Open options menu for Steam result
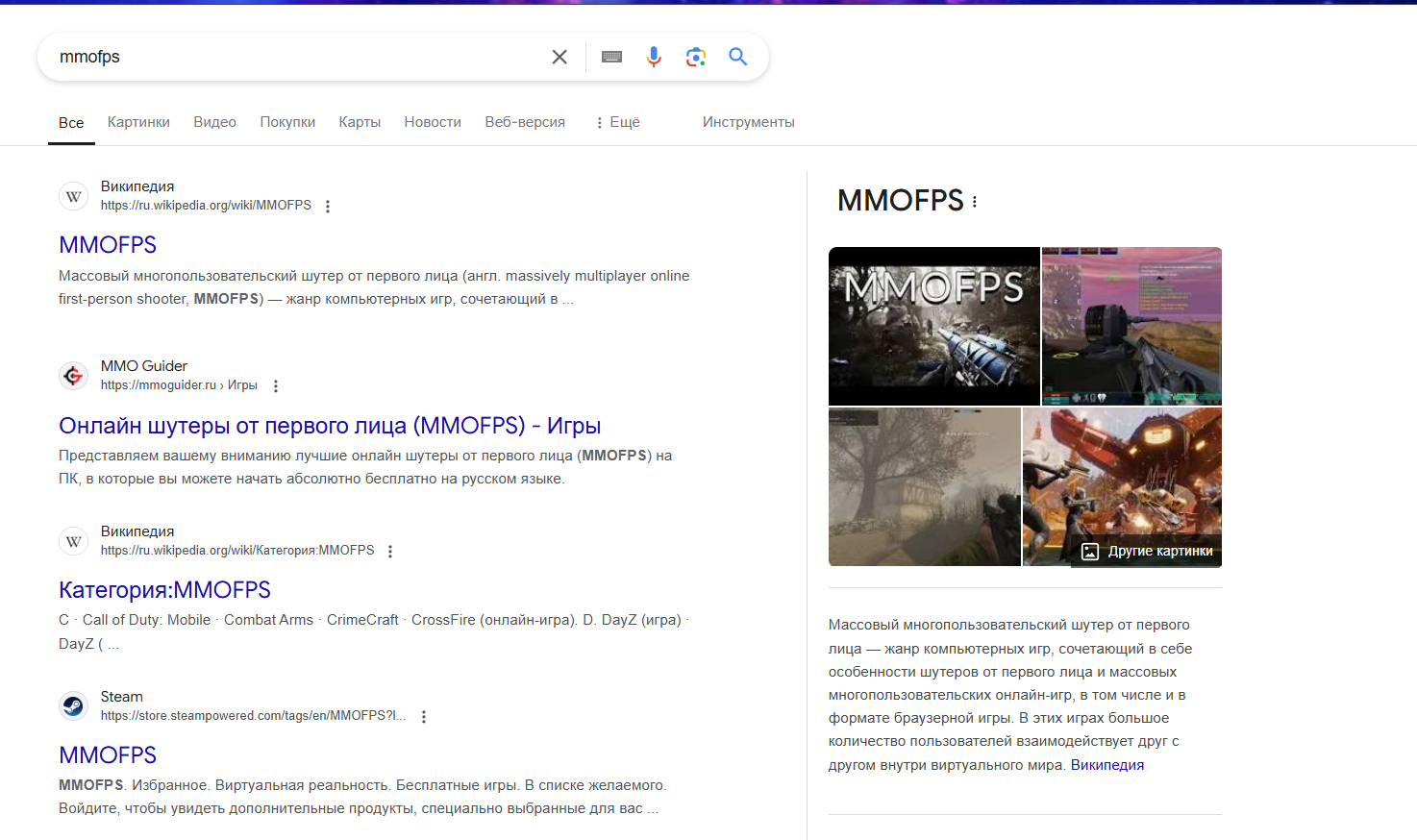 (424, 717)
